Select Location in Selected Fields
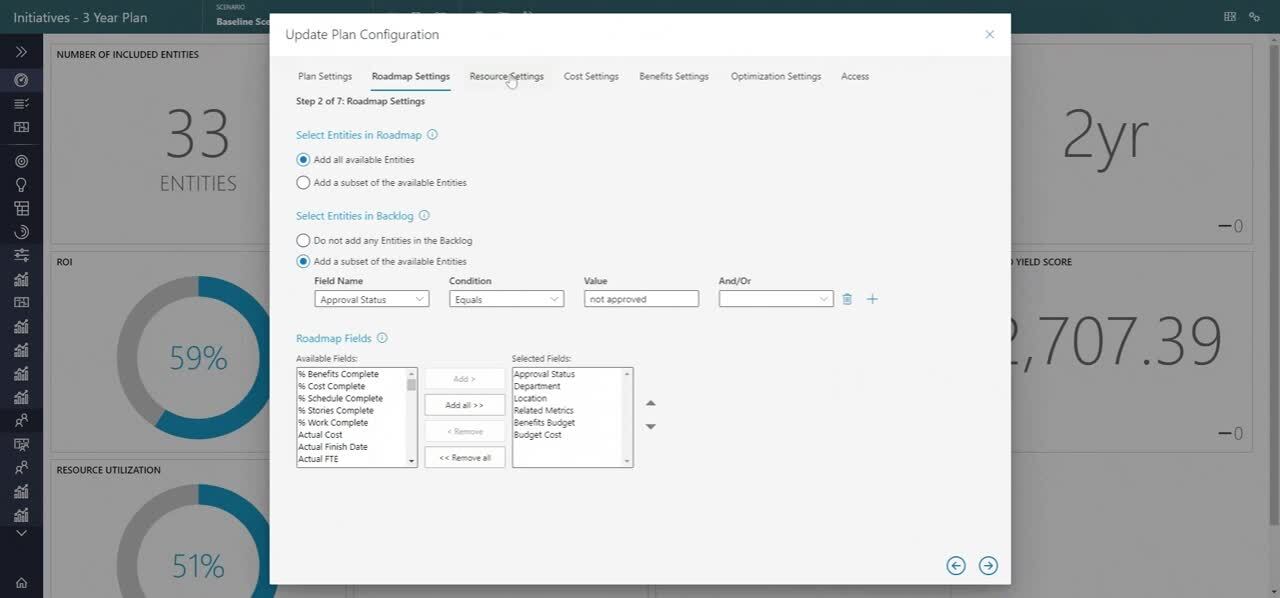This screenshot has width=1280, height=598. (x=567, y=398)
